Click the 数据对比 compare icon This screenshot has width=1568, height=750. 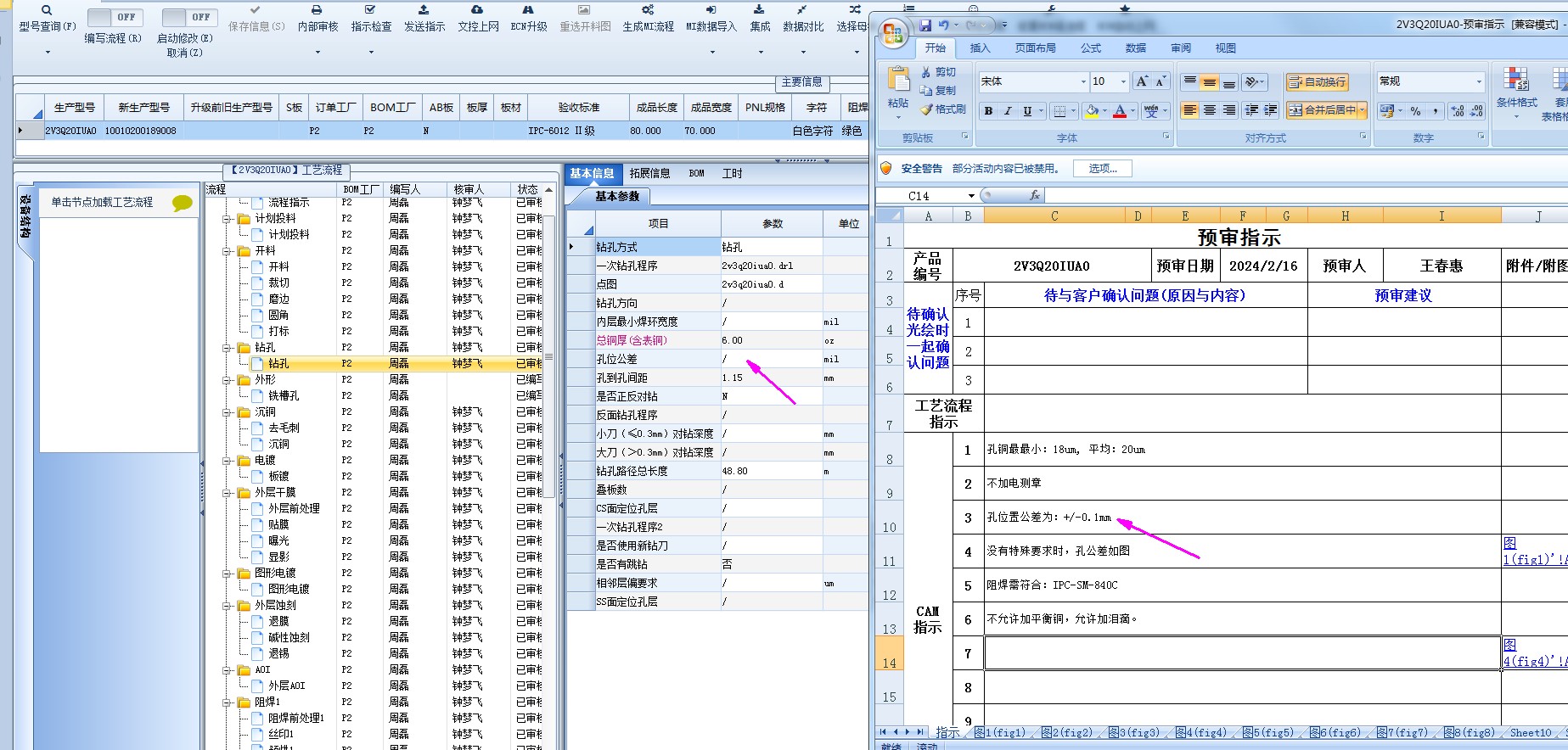[802, 10]
